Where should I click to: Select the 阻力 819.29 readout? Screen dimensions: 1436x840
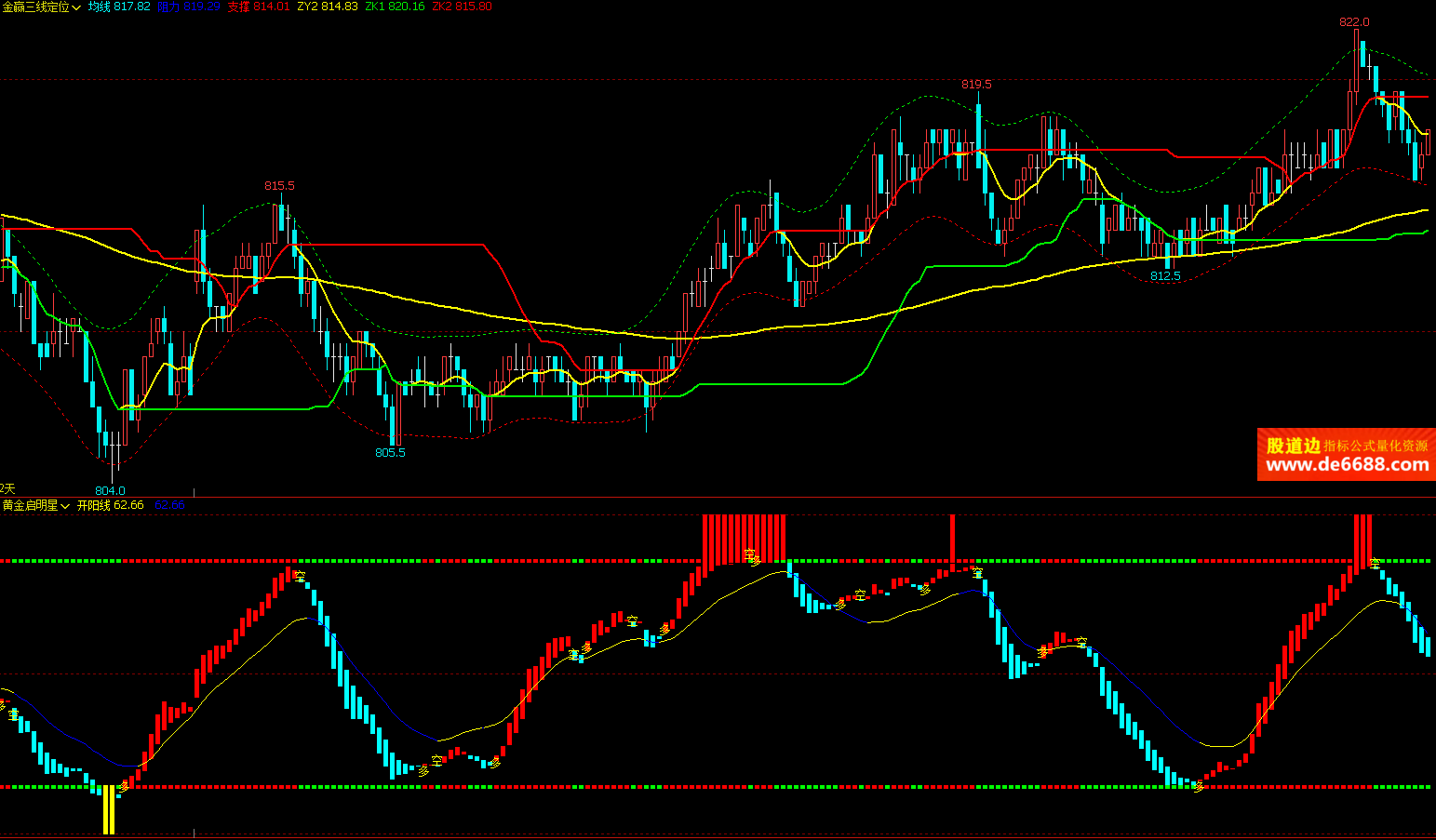tap(189, 7)
